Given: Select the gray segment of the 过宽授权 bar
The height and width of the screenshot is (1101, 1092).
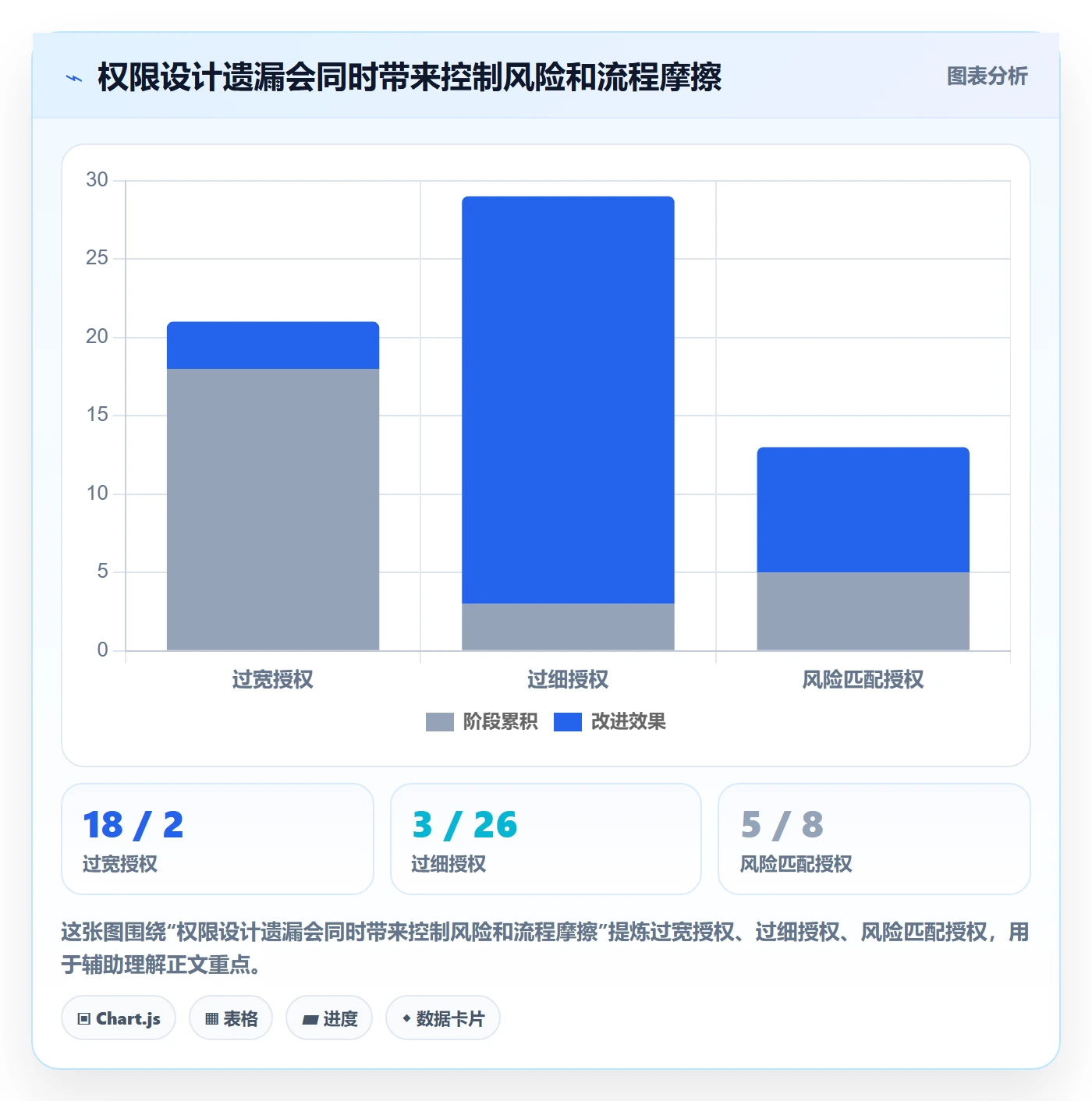Looking at the screenshot, I should [x=273, y=509].
